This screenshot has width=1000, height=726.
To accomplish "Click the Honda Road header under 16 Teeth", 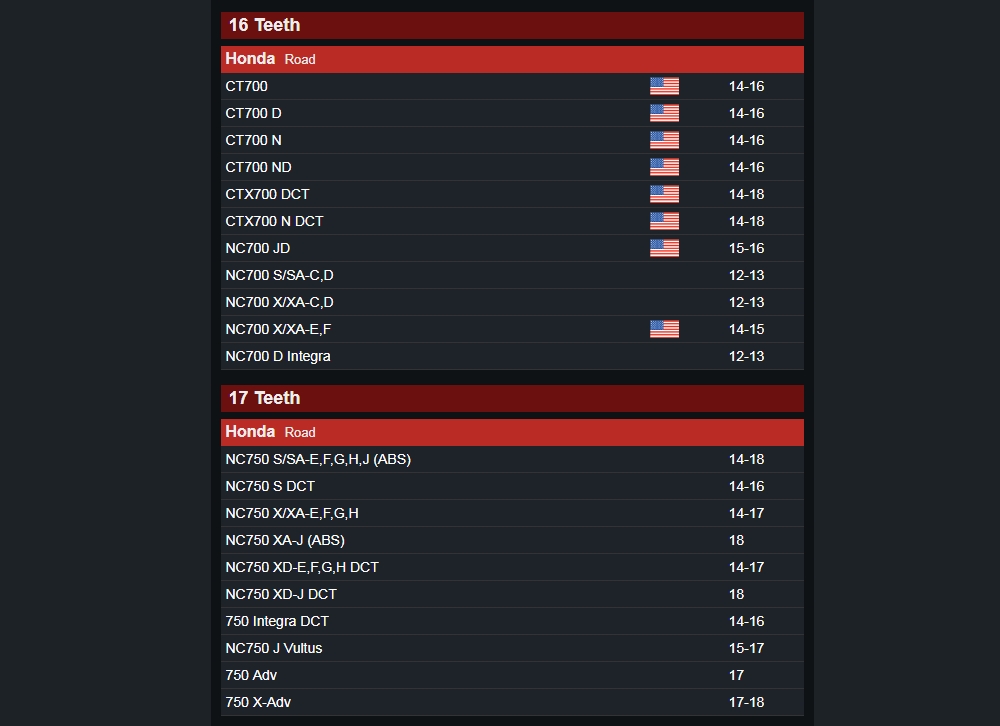I will (x=512, y=59).
